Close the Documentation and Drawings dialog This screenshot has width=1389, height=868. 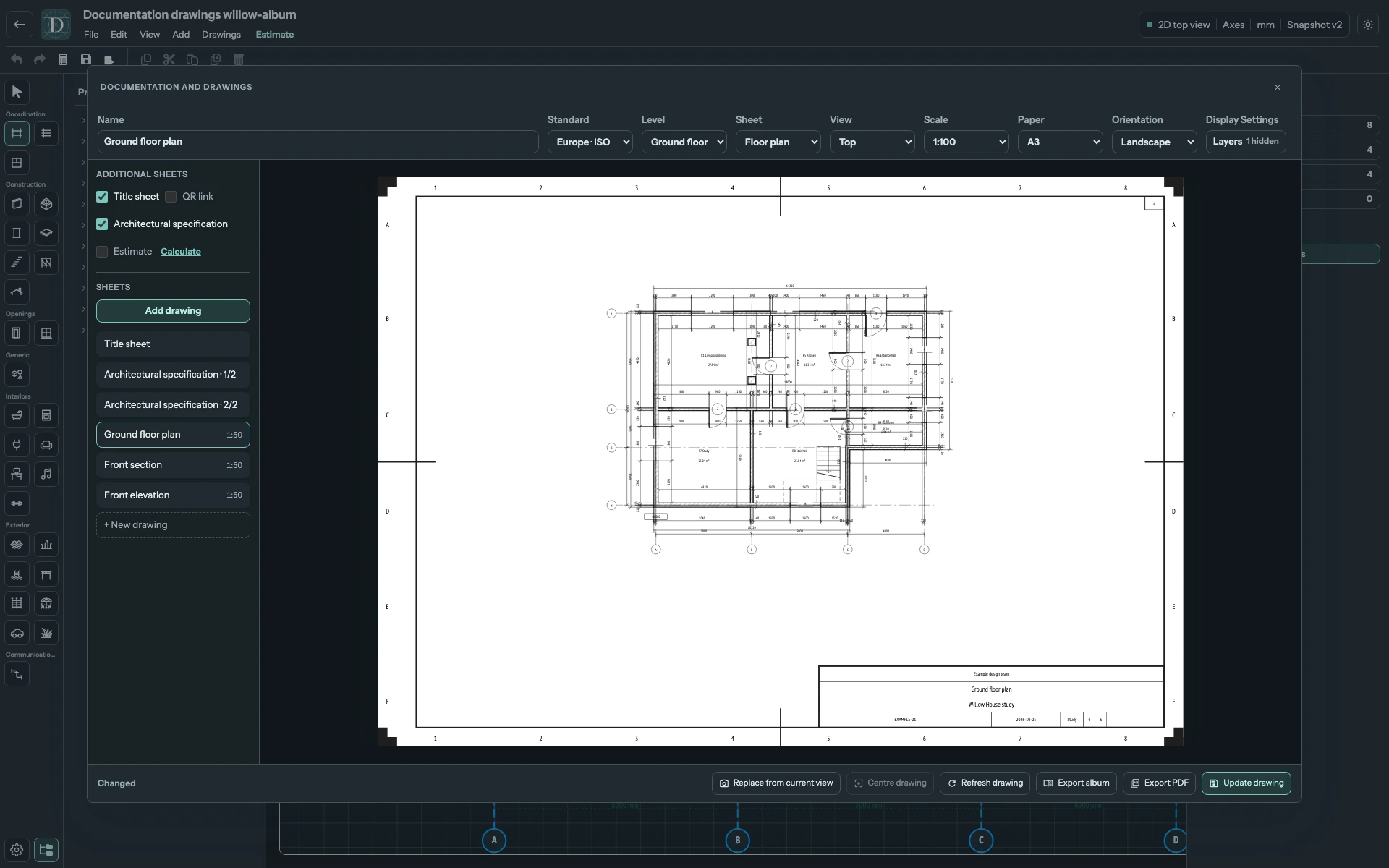coord(1278,88)
